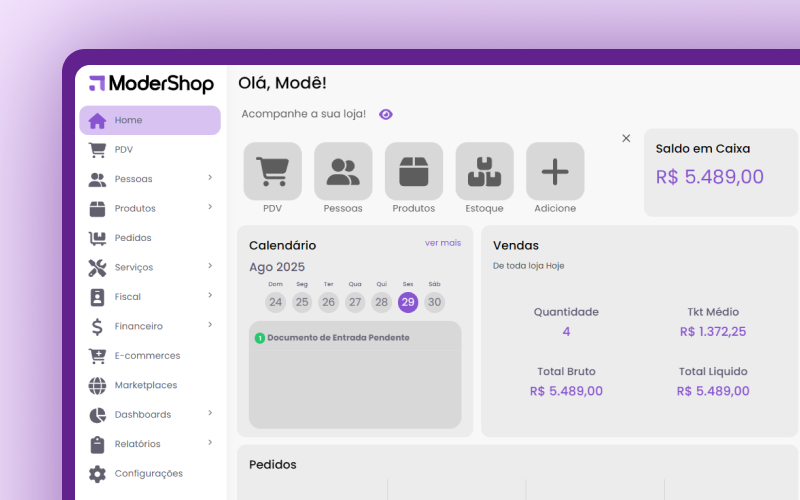The height and width of the screenshot is (500, 800).
Task: Click the Serviços tools icon in sidebar
Action: pyautogui.click(x=97, y=267)
